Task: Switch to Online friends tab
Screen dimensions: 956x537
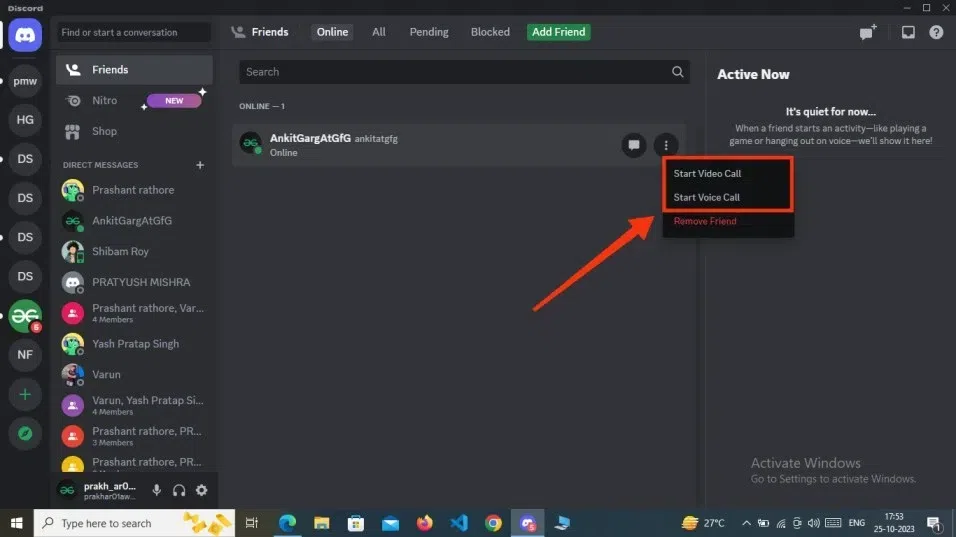Action: click(332, 32)
